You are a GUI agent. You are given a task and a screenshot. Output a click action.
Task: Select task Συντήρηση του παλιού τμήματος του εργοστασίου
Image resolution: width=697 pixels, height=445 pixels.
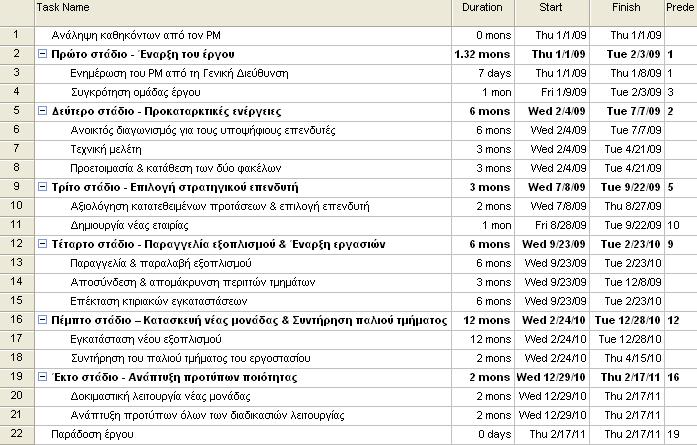190,358
